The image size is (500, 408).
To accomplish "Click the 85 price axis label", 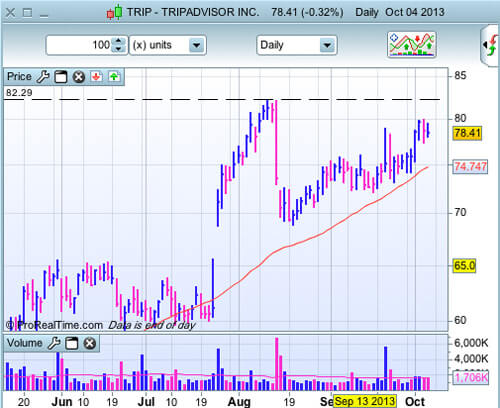I will [x=460, y=76].
